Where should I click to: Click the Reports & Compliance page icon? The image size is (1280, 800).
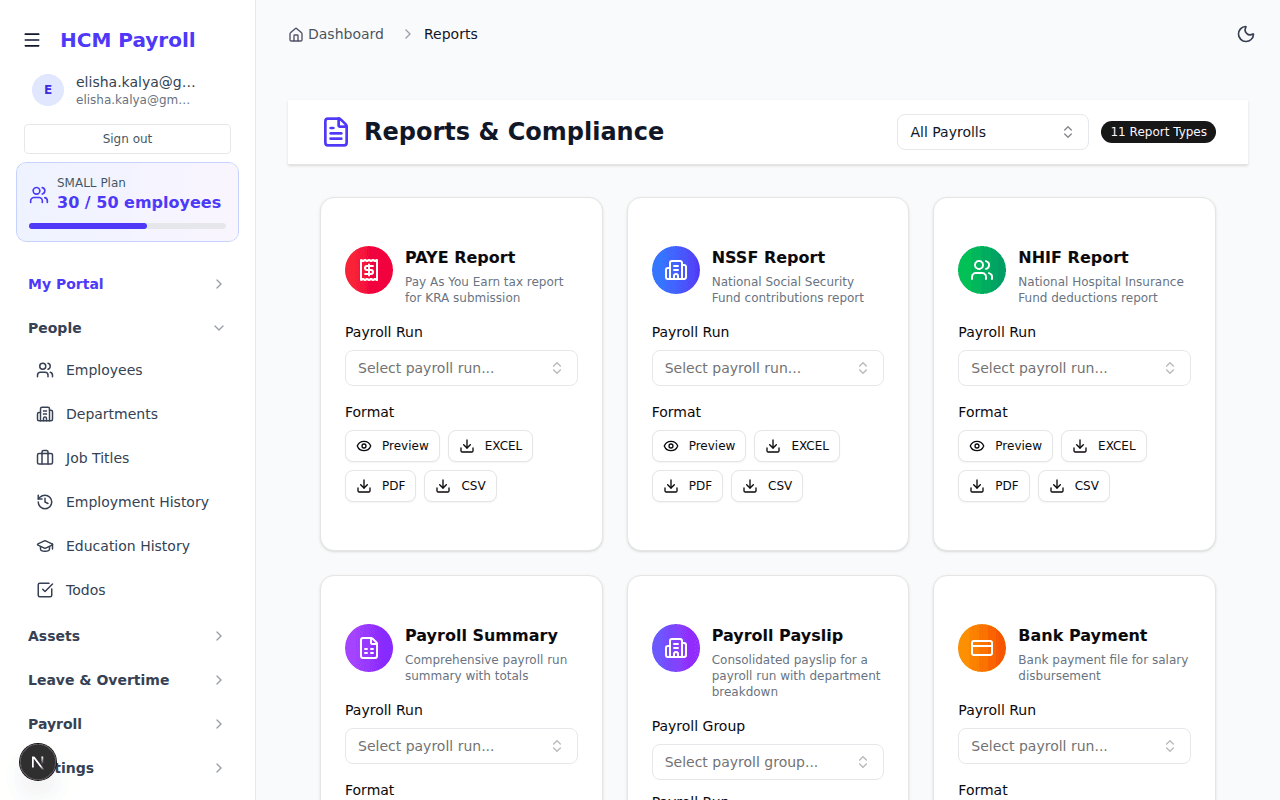point(335,131)
